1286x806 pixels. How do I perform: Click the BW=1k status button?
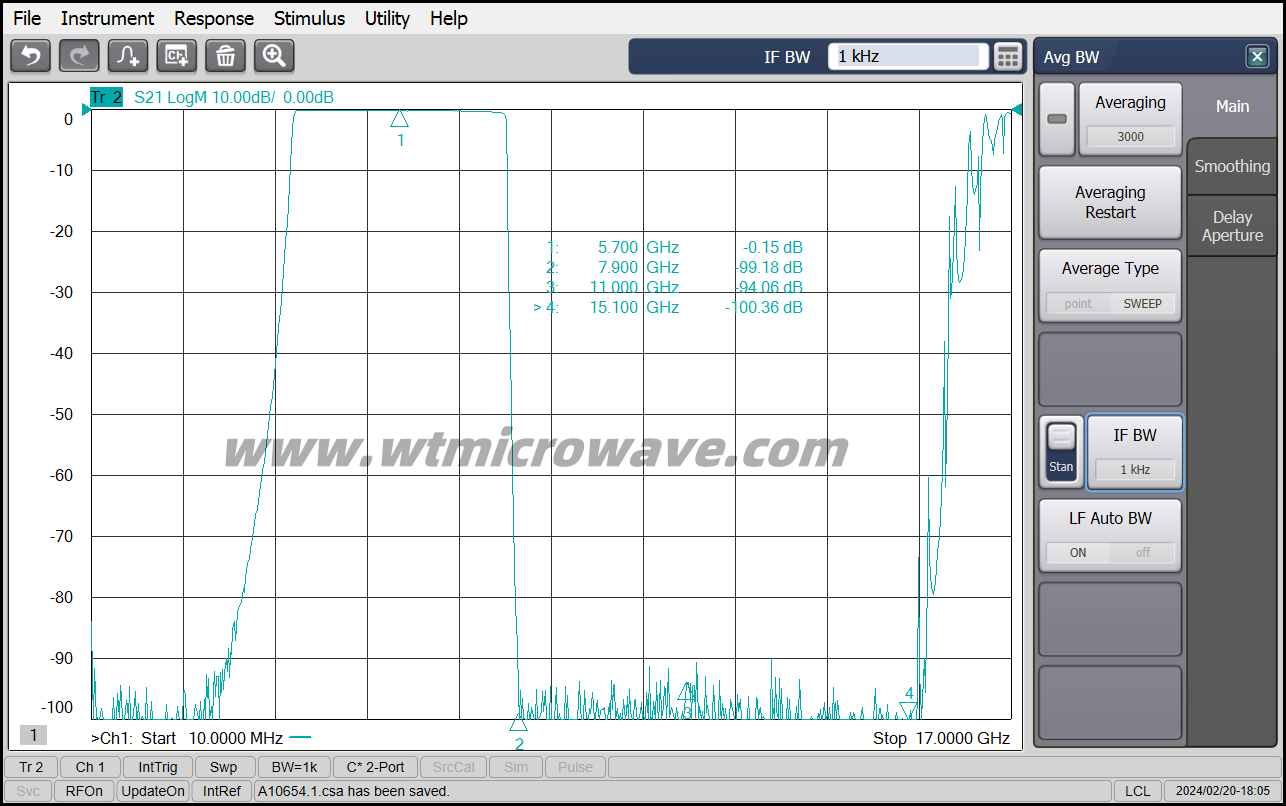[293, 767]
